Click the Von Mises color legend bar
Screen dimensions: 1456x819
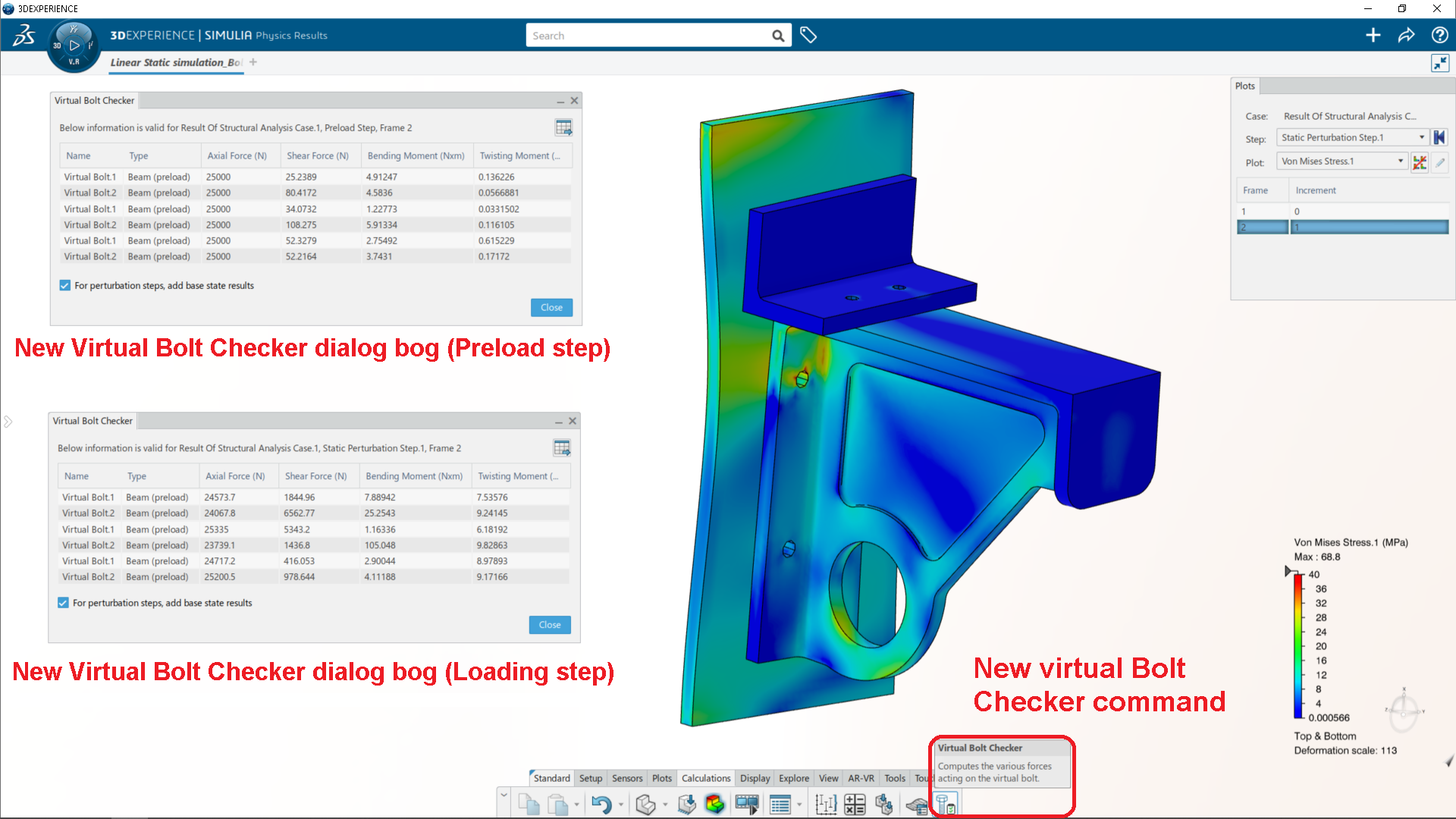[1298, 646]
